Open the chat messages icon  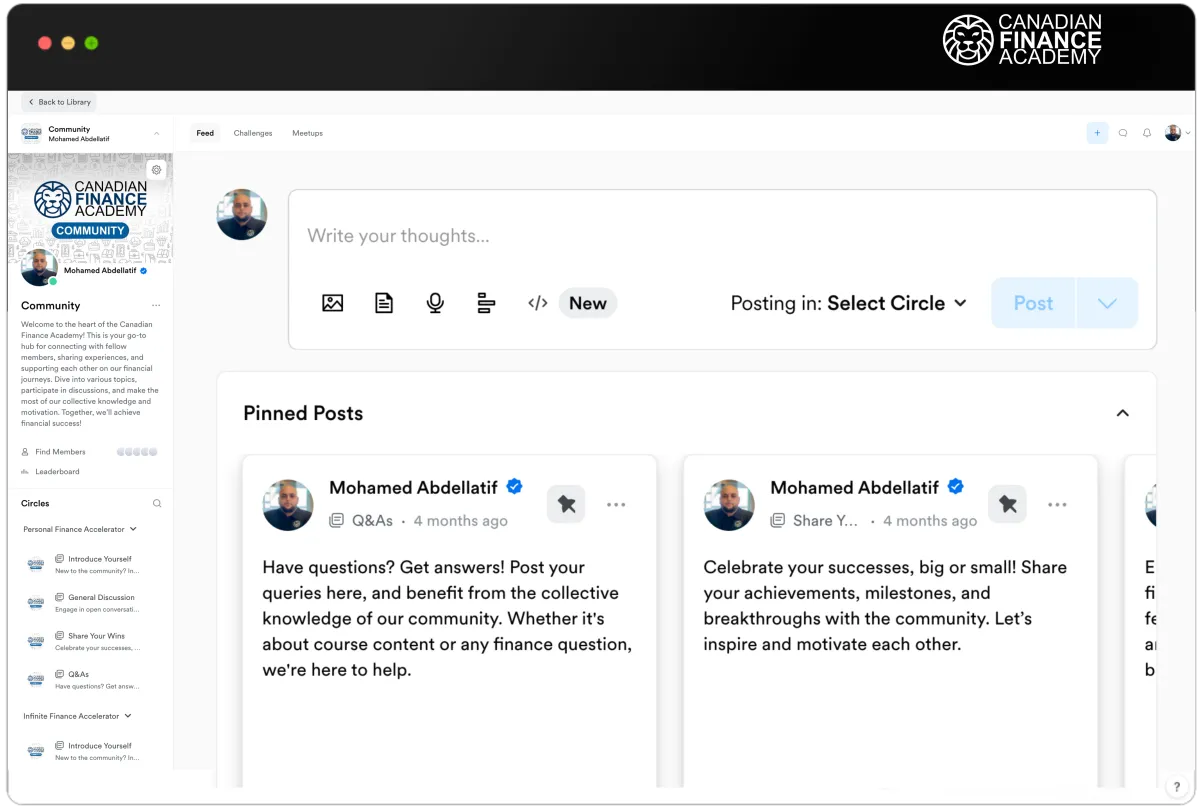[1123, 133]
